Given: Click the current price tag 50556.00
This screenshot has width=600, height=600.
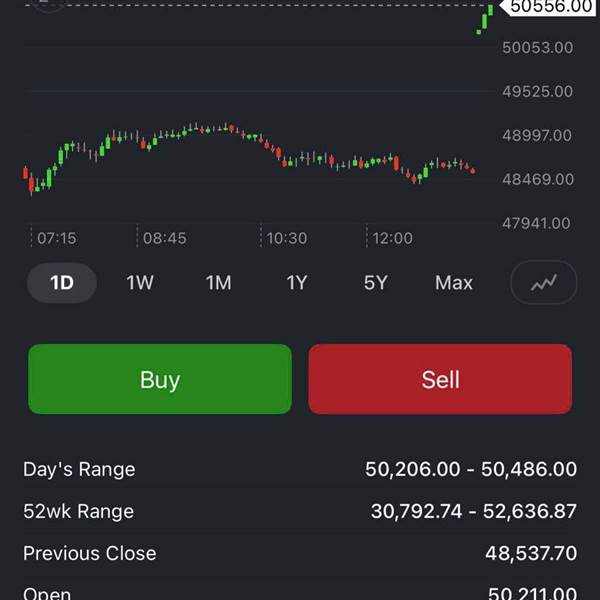Looking at the screenshot, I should point(551,7).
